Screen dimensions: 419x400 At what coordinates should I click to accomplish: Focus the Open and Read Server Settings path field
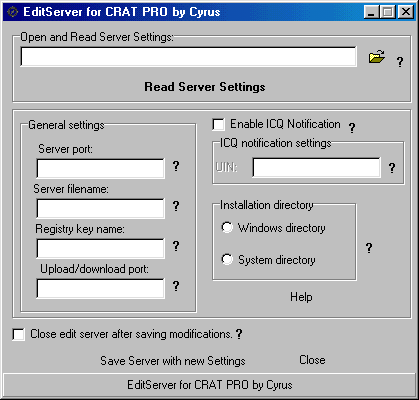click(x=188, y=57)
